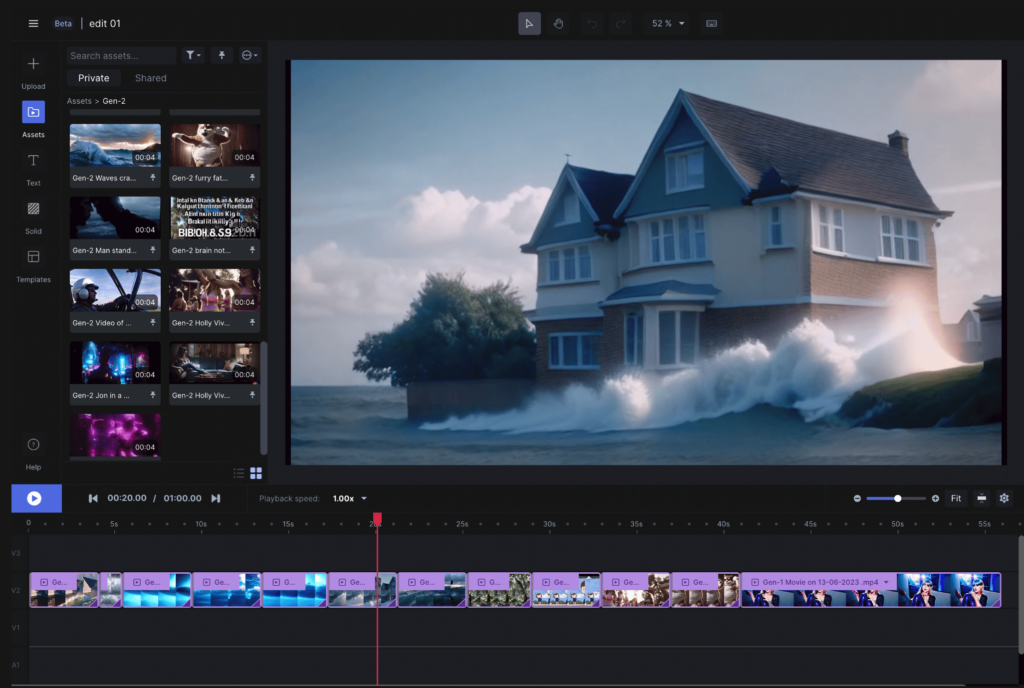
Task: Select the Private tab
Action: (x=94, y=78)
